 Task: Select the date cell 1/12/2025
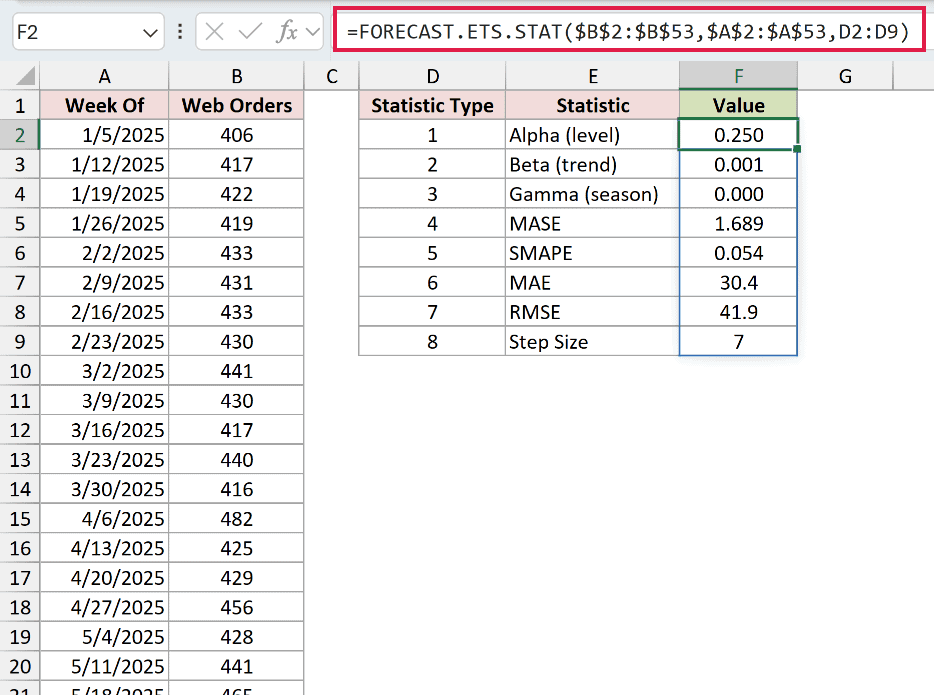pos(104,164)
